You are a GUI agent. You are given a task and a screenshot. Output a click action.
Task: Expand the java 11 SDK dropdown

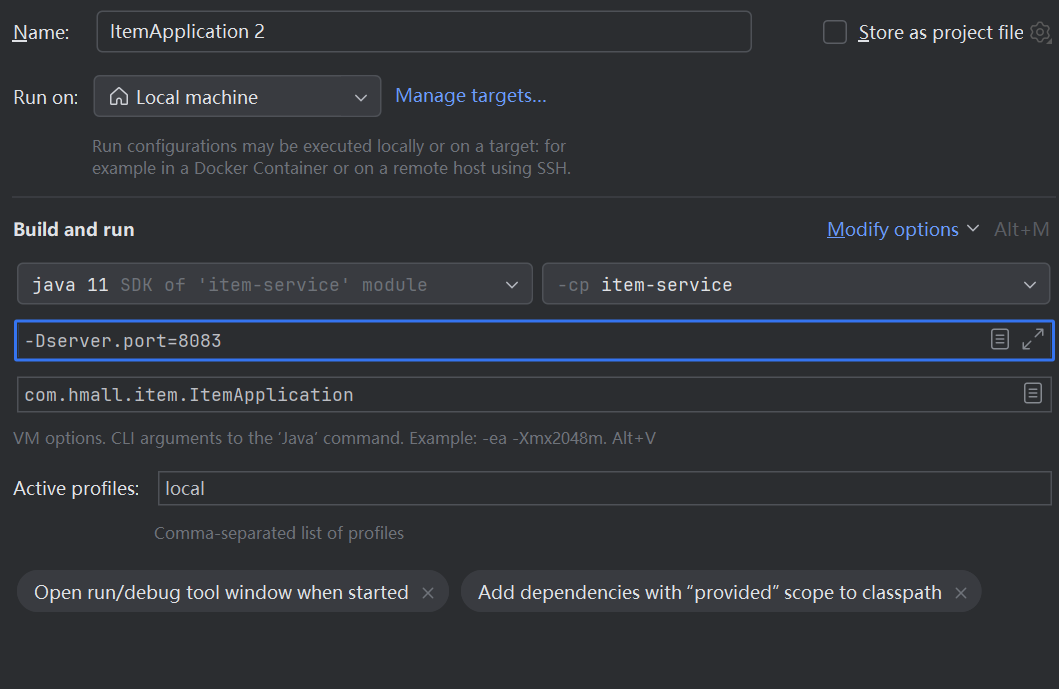tap(275, 285)
